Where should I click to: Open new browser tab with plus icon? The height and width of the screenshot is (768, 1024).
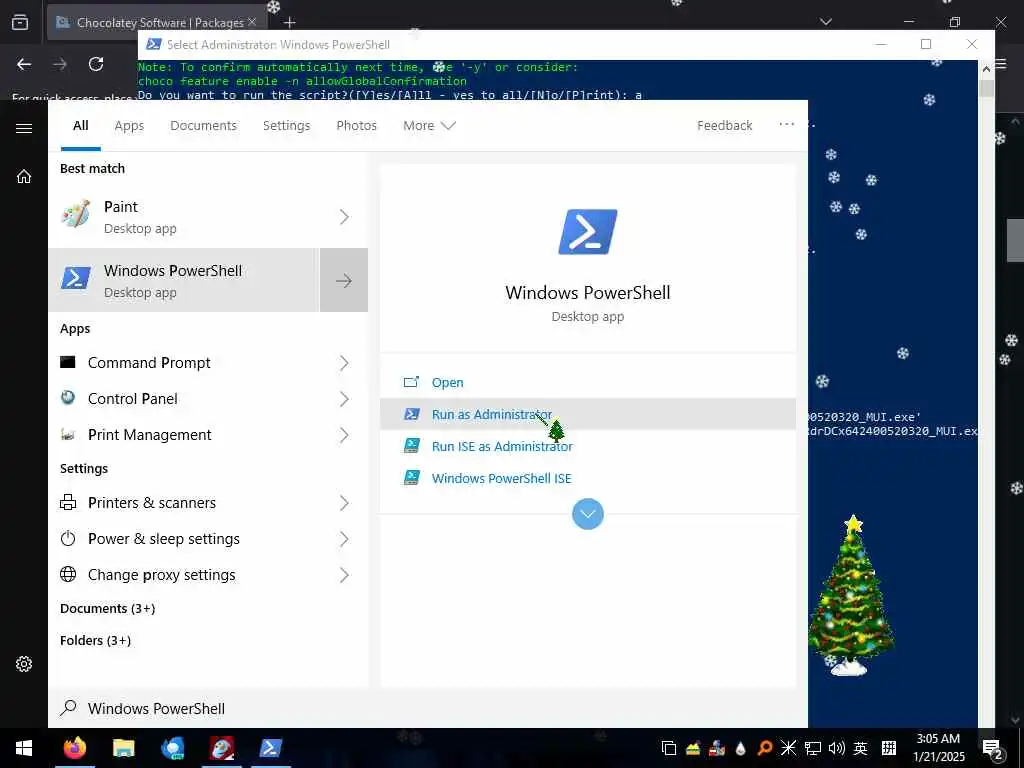click(290, 23)
